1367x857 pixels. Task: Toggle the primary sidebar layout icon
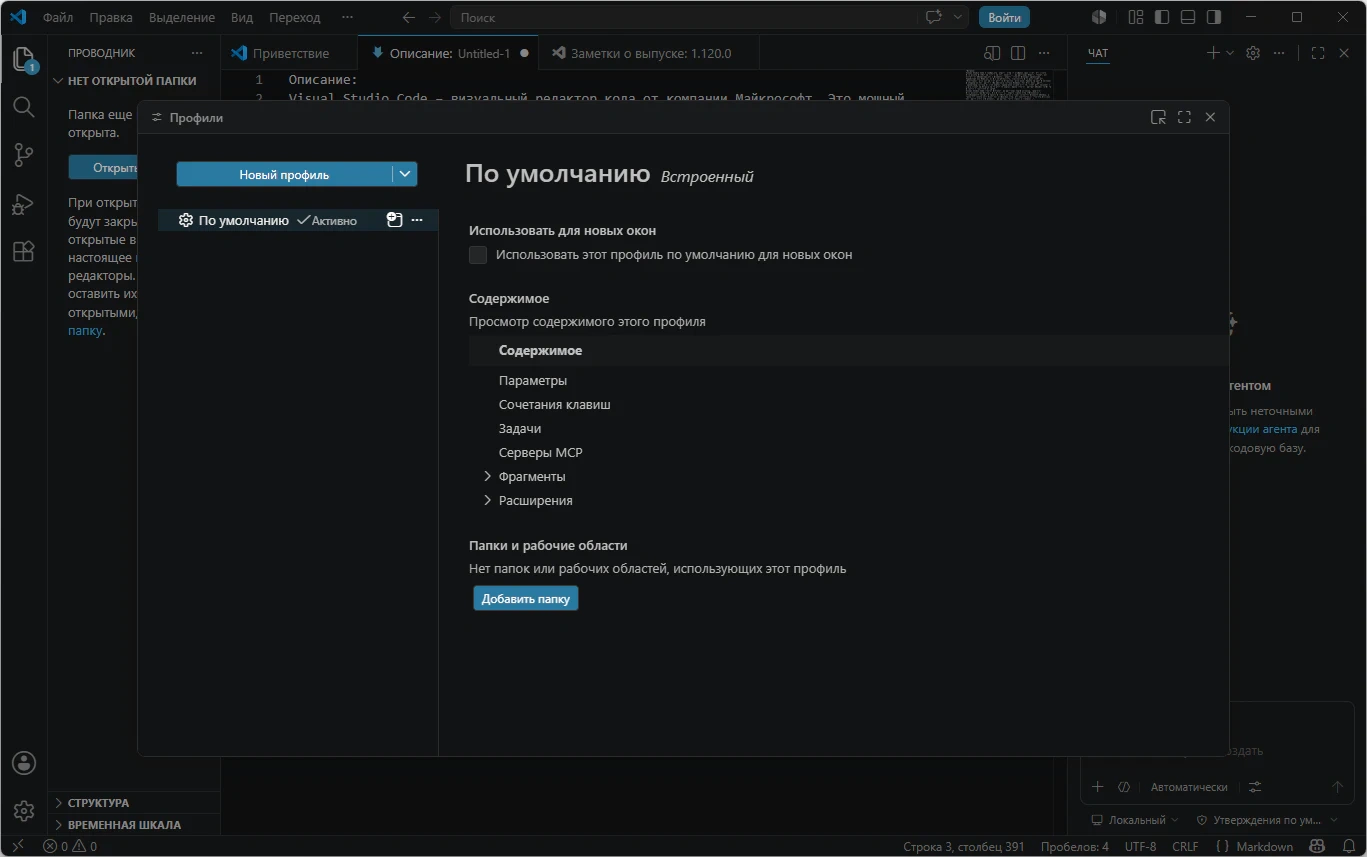1162,17
